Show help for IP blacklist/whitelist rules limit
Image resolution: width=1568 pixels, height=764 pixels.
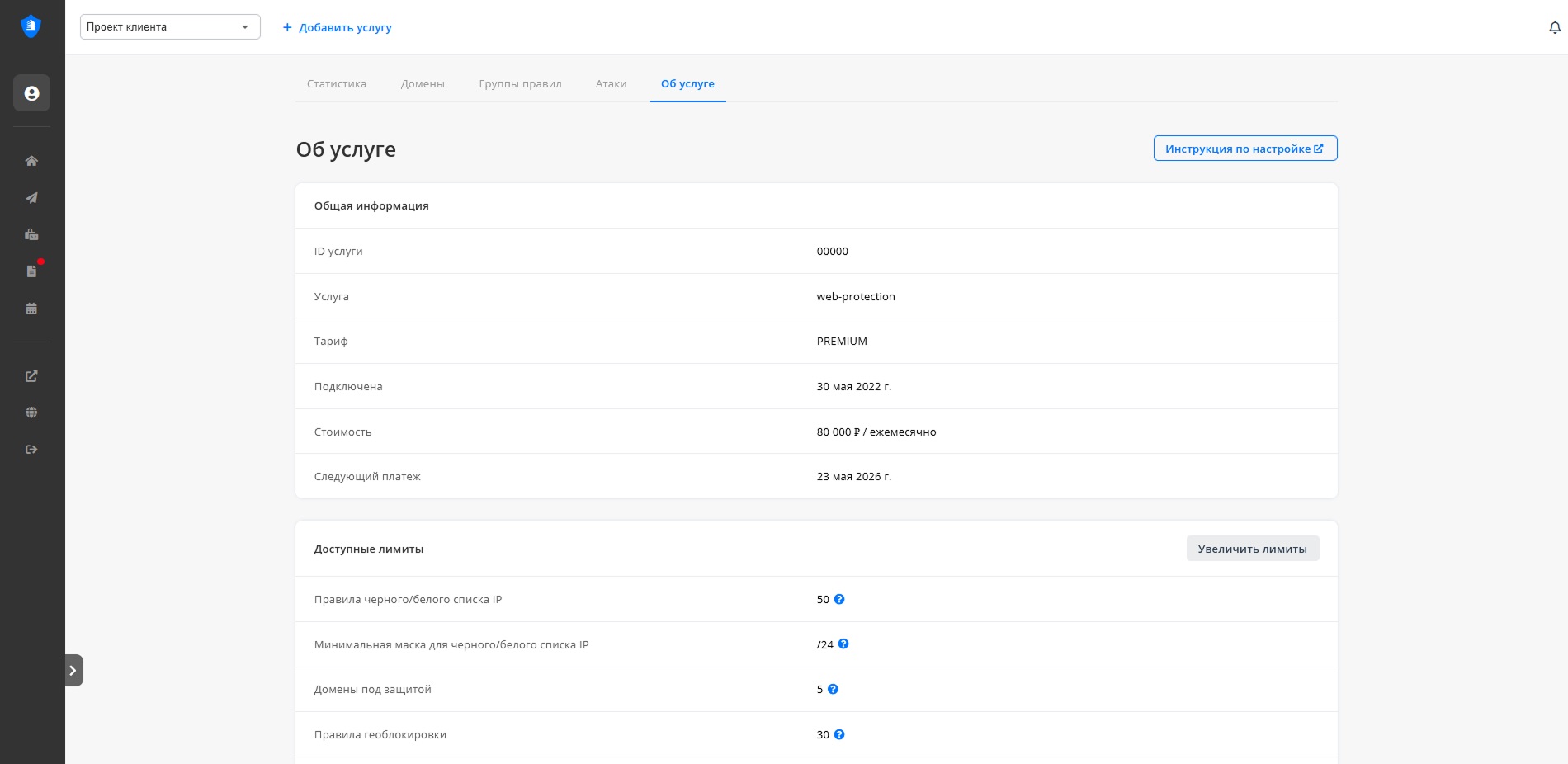click(839, 599)
